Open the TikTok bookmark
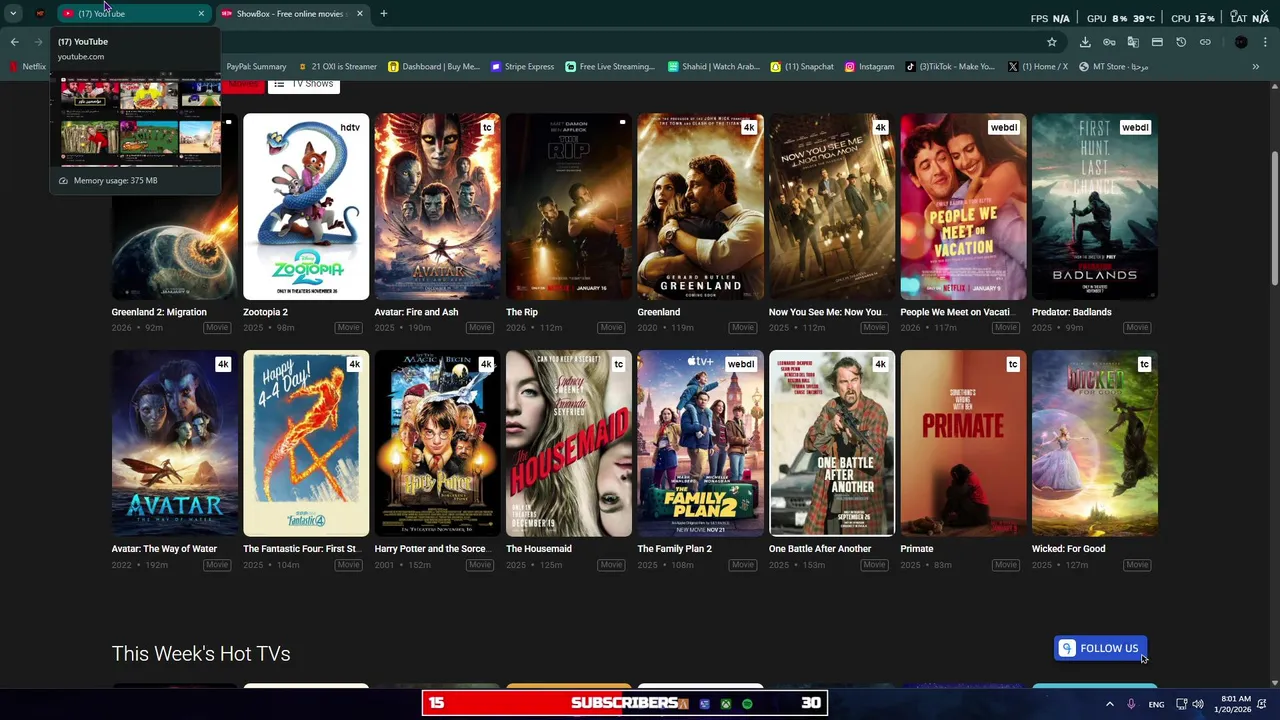1280x720 pixels. (x=951, y=67)
